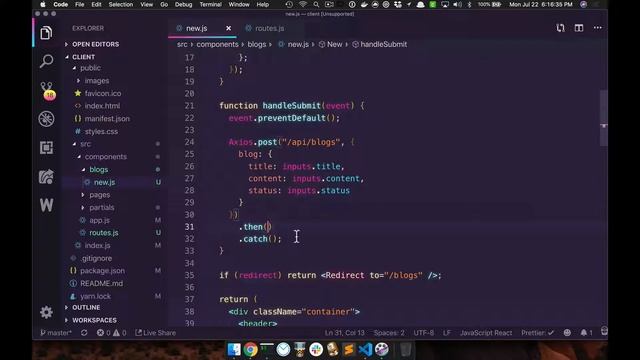Open Slack from the Dock
Image resolution: width=640 pixels, height=360 pixels.
[316, 349]
